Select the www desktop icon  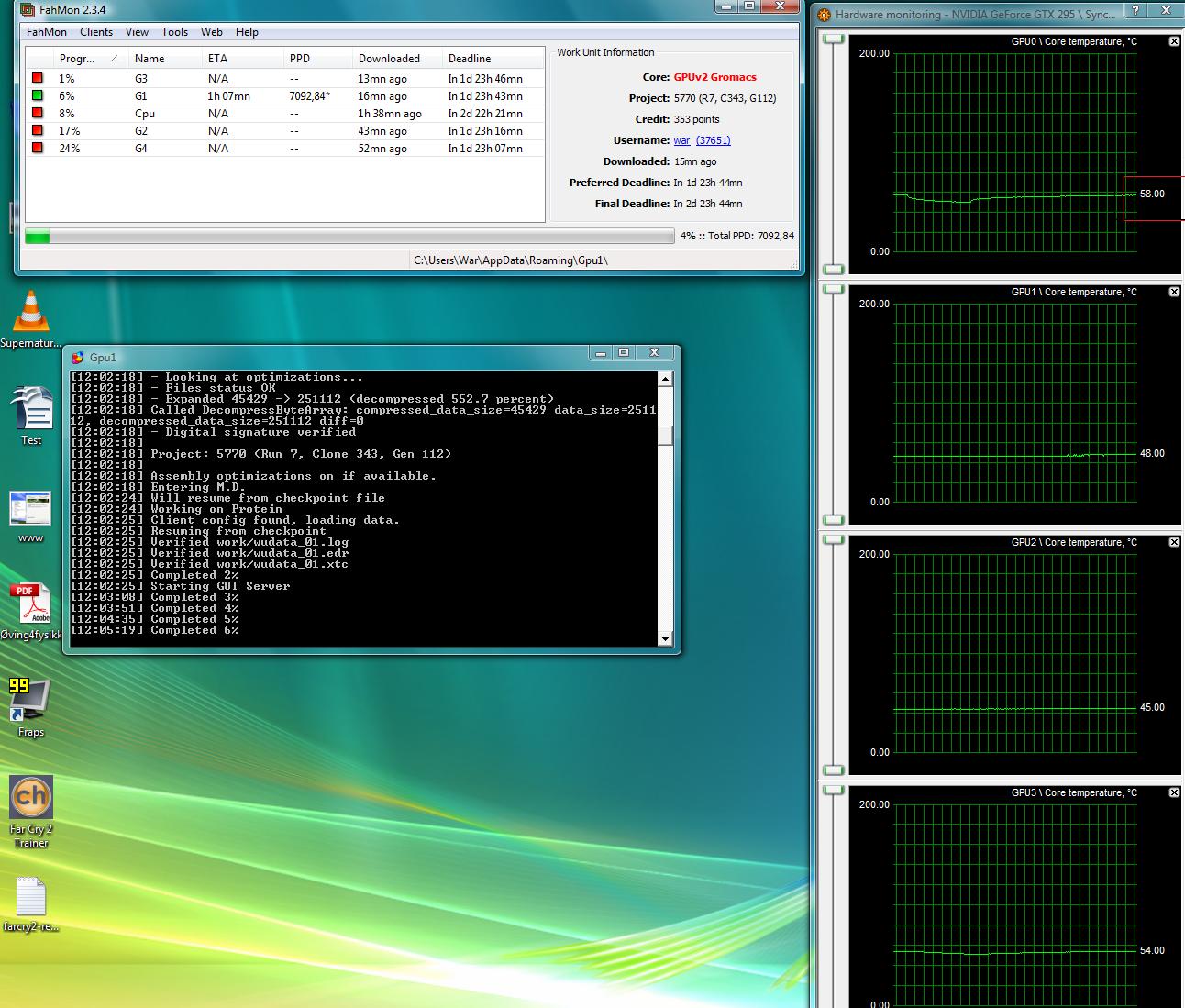click(x=31, y=516)
